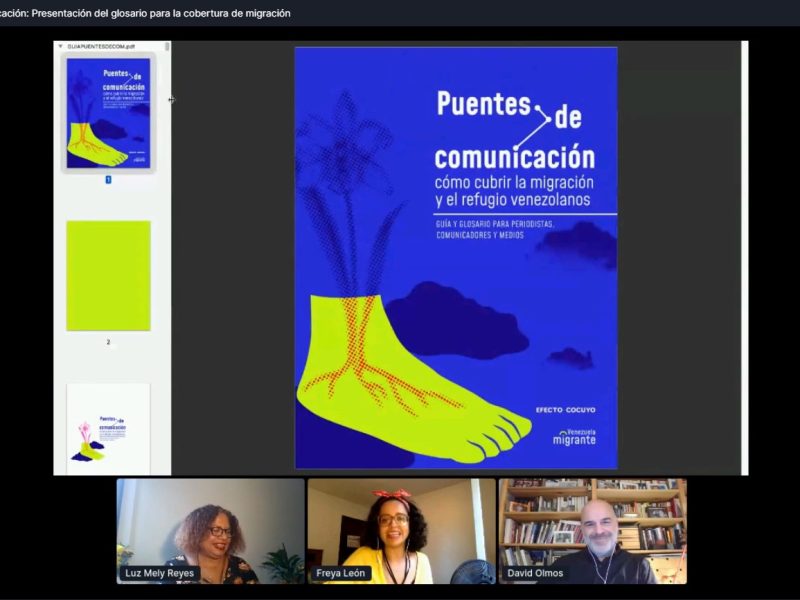This screenshot has height=600, width=800.
Task: Click the Puentes de comunicación cover page
Action: [x=456, y=258]
